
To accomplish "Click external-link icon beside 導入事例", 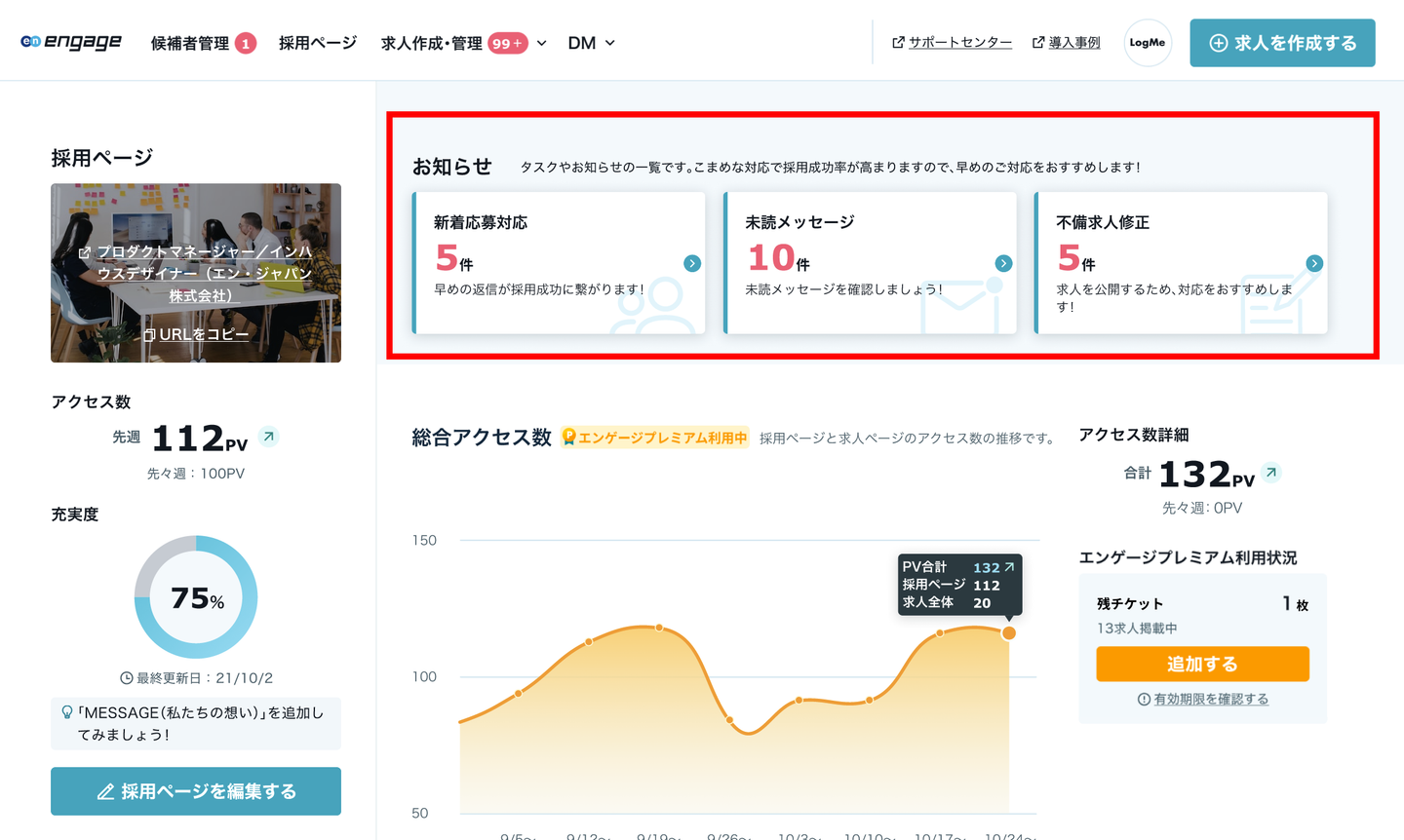I will [1038, 42].
